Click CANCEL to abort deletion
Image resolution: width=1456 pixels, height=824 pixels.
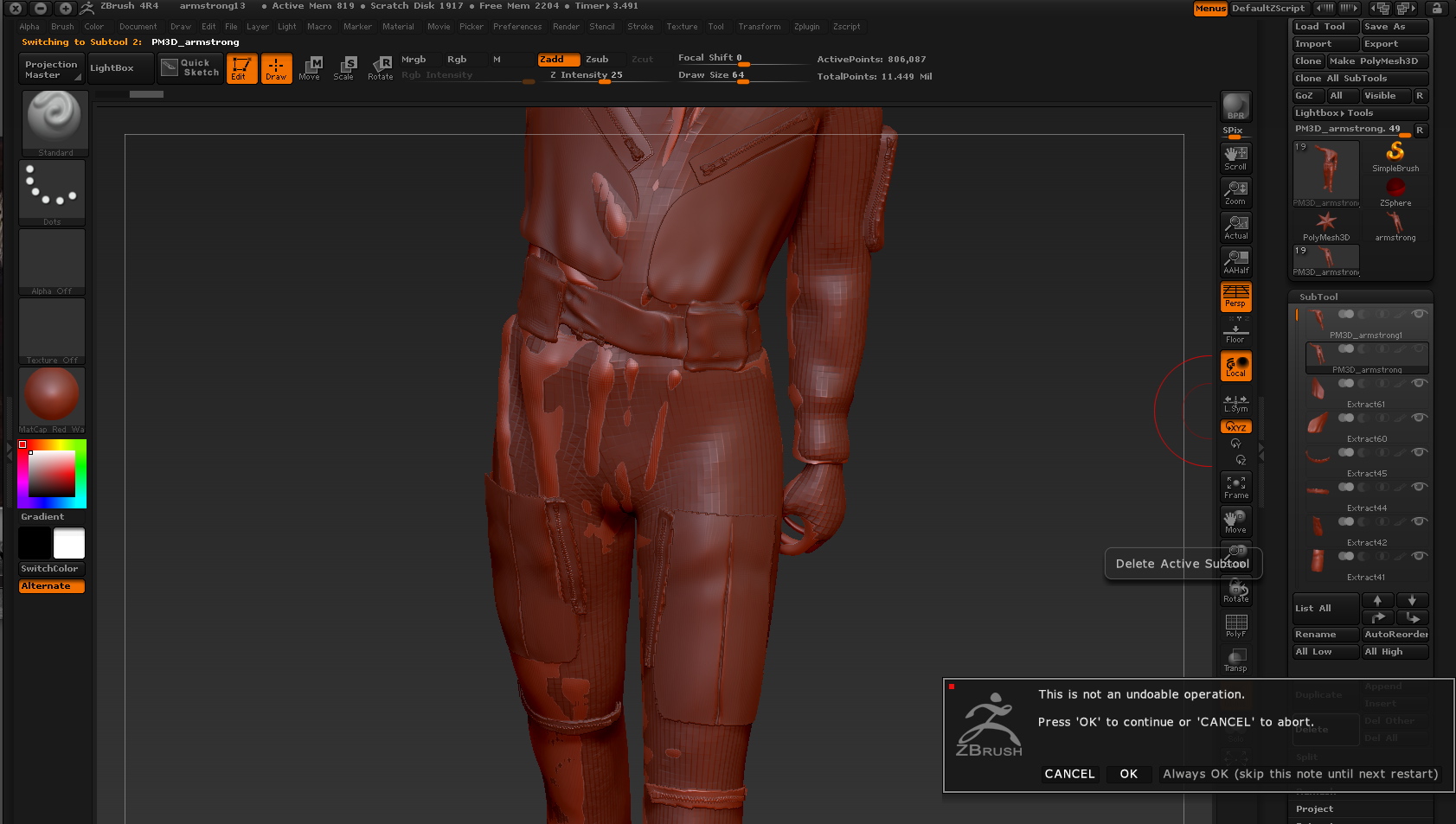point(1069,774)
